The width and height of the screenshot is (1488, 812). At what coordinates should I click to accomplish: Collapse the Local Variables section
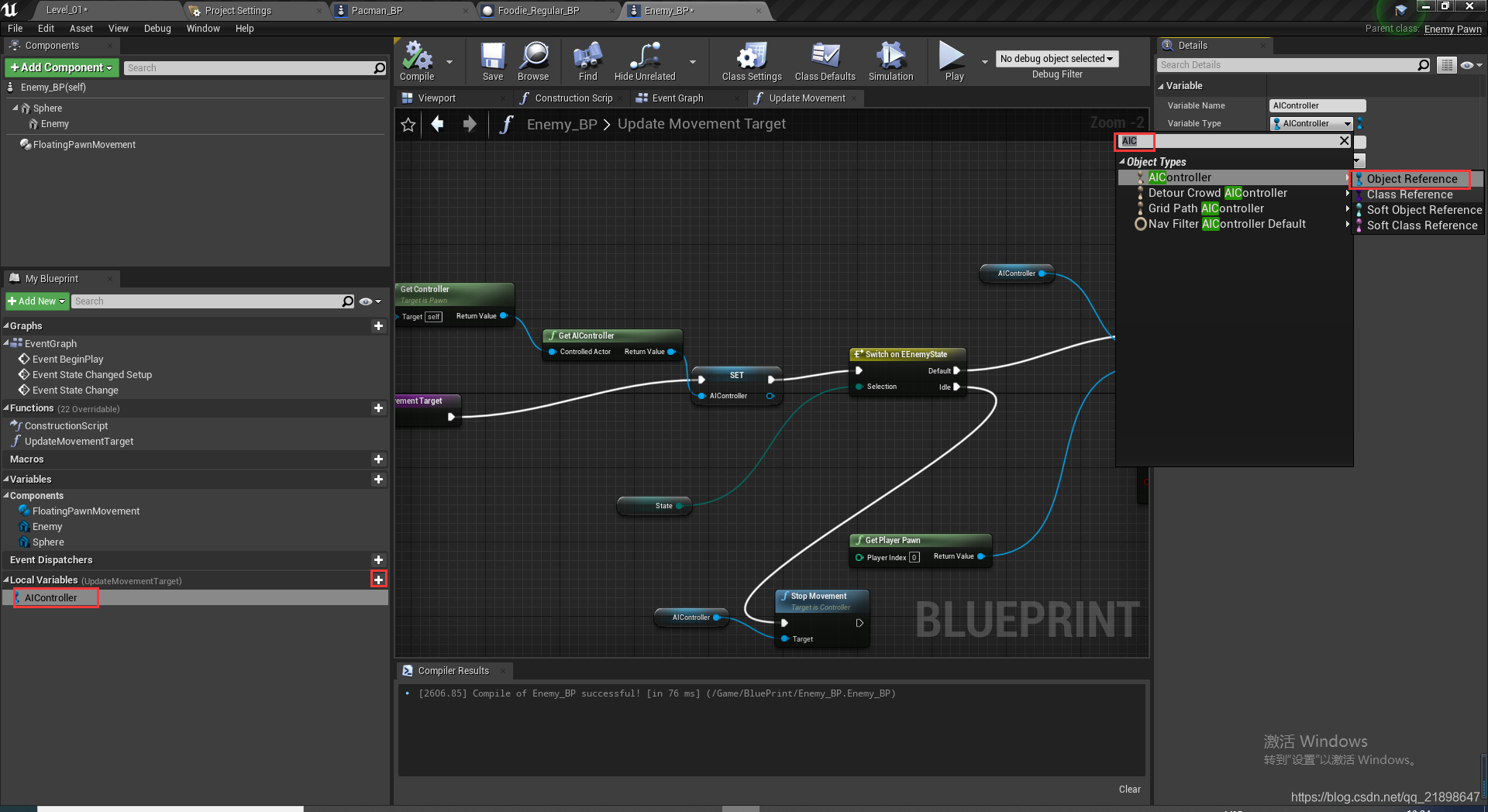[x=6, y=580]
